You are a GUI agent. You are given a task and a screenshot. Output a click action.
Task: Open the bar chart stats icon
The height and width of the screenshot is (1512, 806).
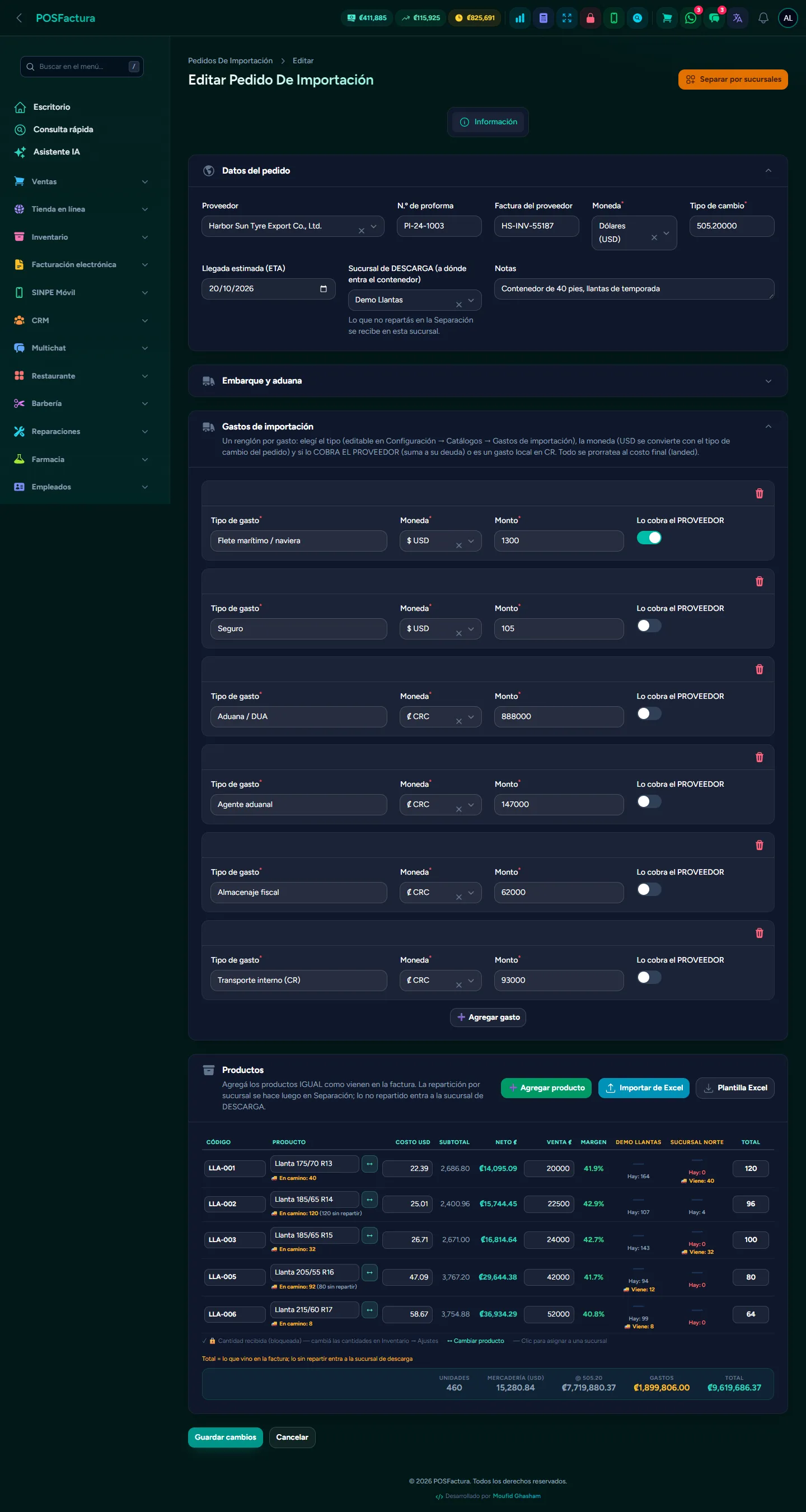pyautogui.click(x=520, y=18)
